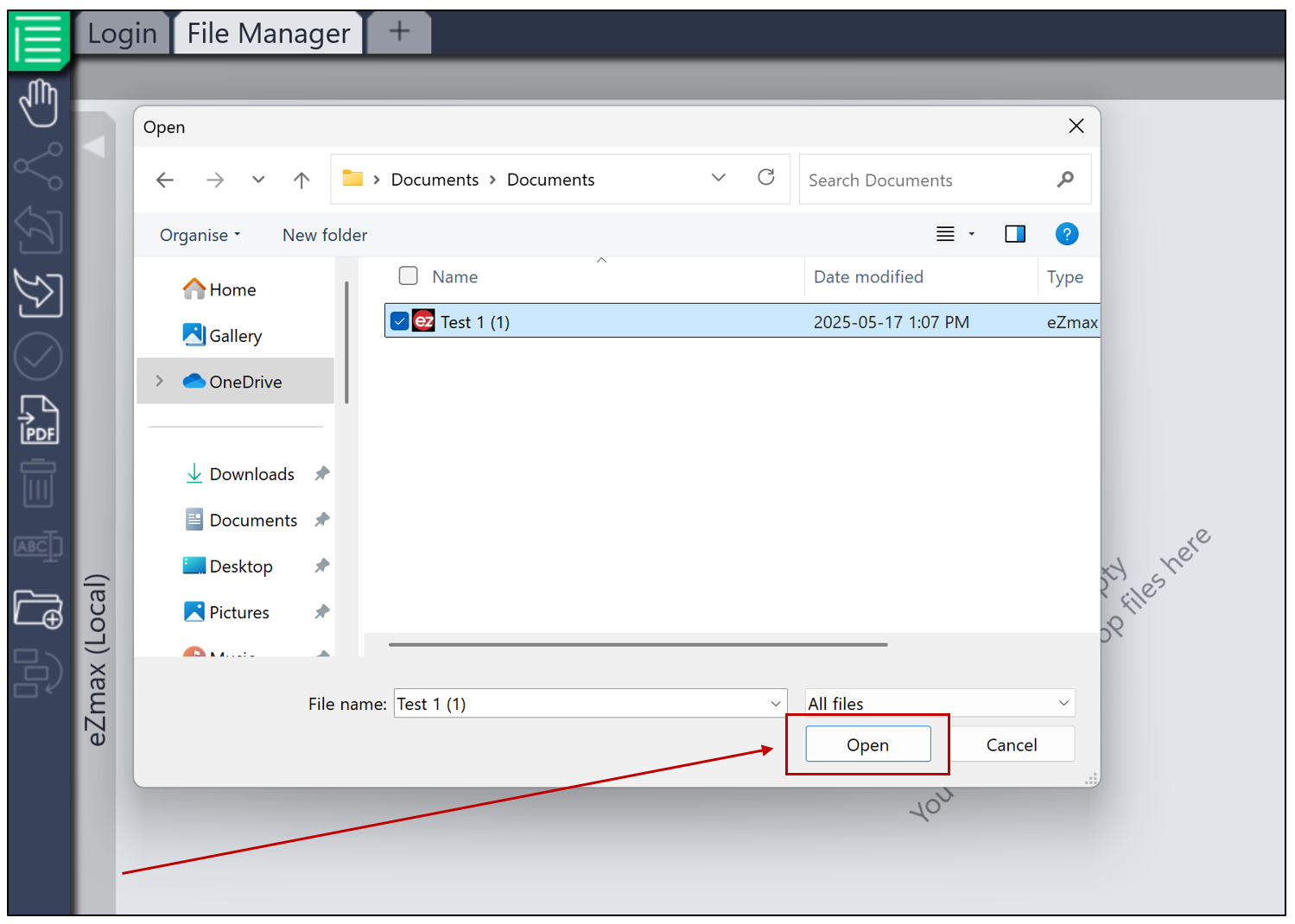This screenshot has width=1295, height=924.
Task: Add a new tab with plus
Action: [x=399, y=32]
